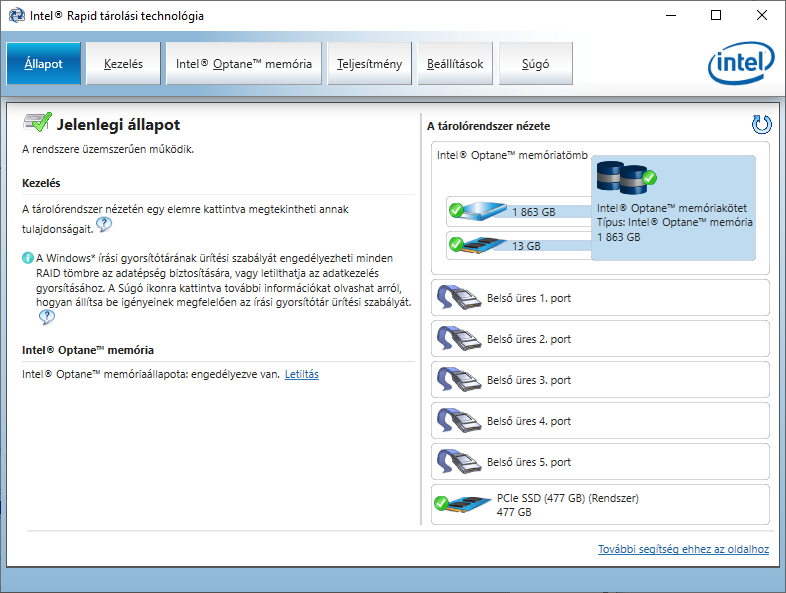This screenshot has width=786, height=593.
Task: Click A tárolórendszer nézete heading
Action: click(x=489, y=126)
